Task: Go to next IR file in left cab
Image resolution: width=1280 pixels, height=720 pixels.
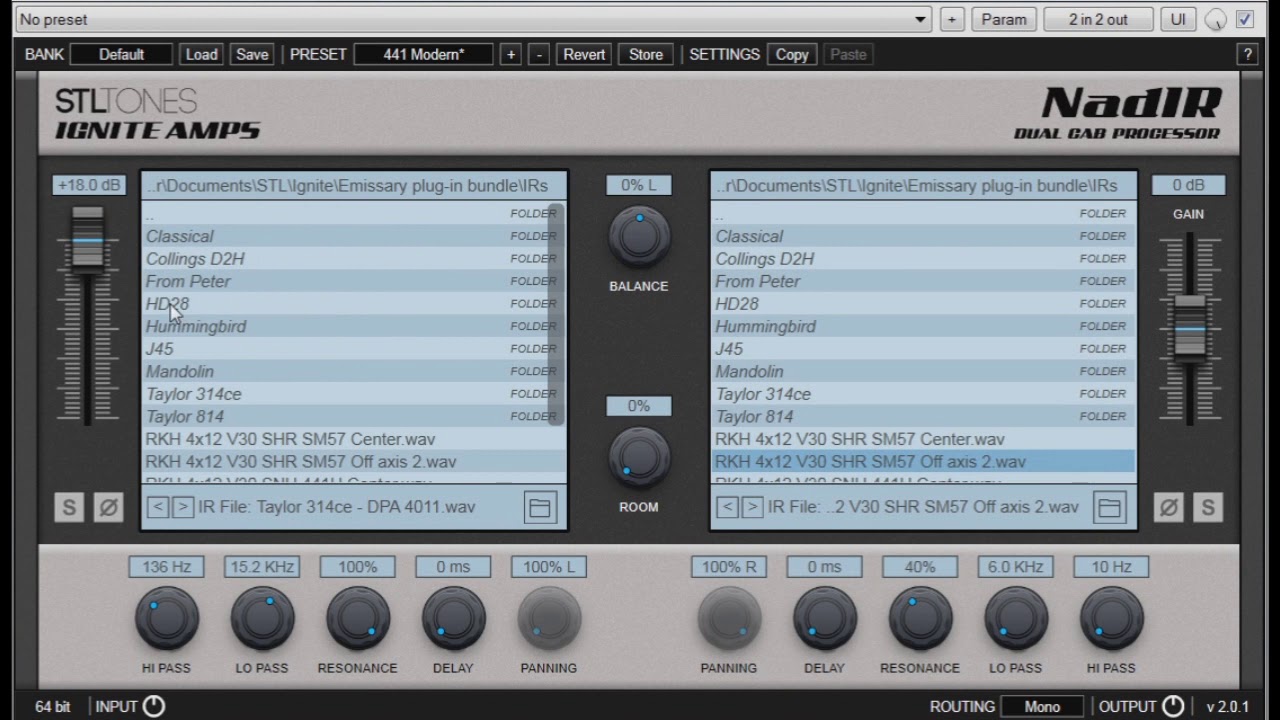Action: point(182,507)
